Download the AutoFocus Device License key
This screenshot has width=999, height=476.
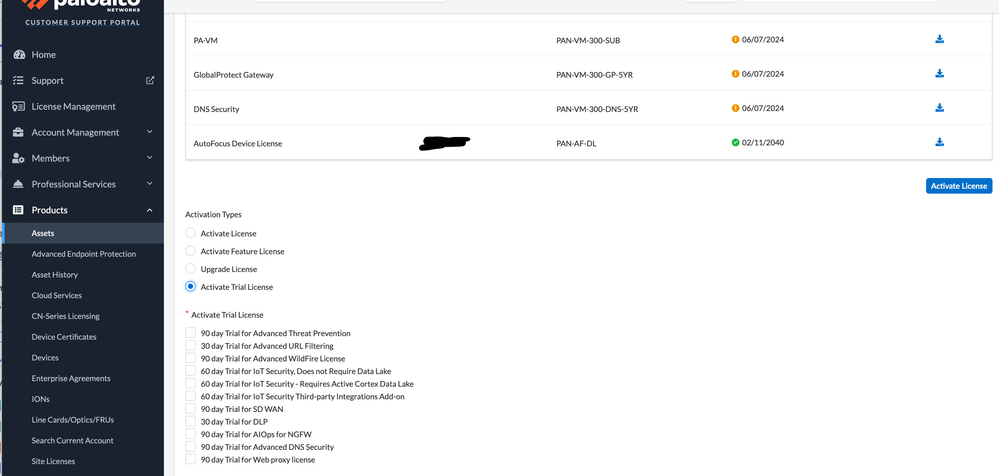pos(939,143)
